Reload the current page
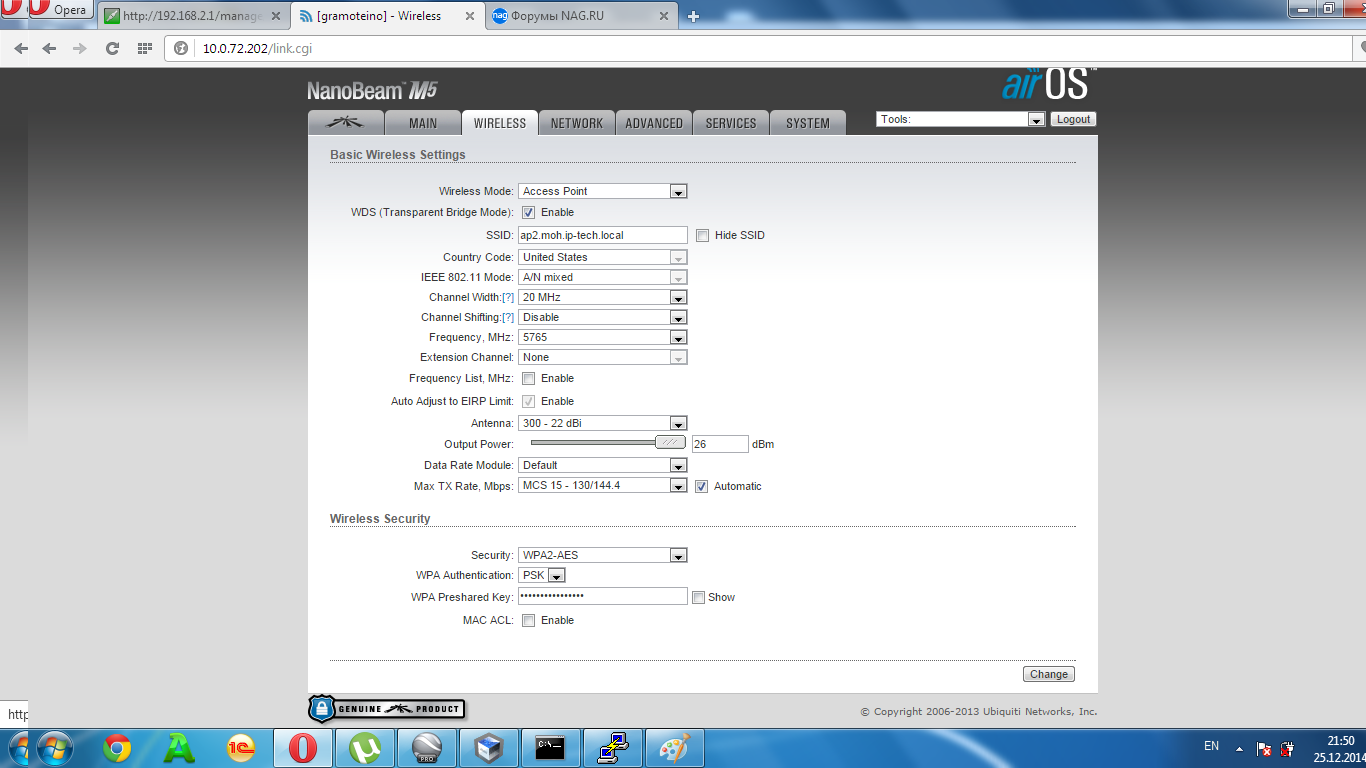 click(112, 48)
